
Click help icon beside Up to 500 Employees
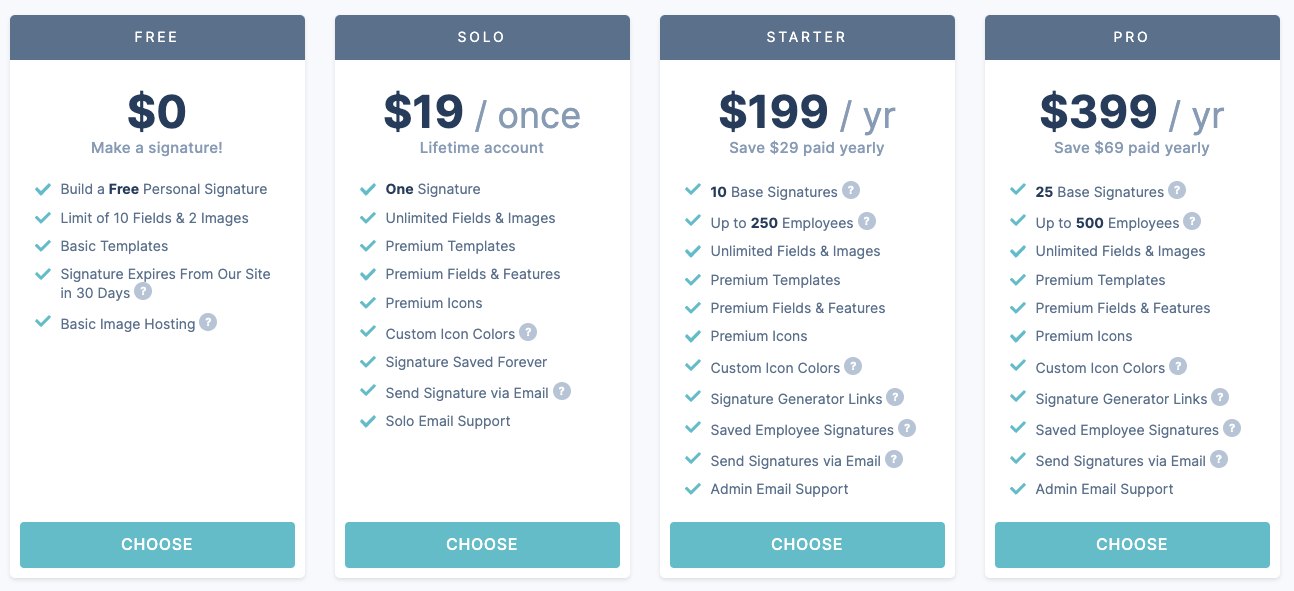pos(1192,221)
